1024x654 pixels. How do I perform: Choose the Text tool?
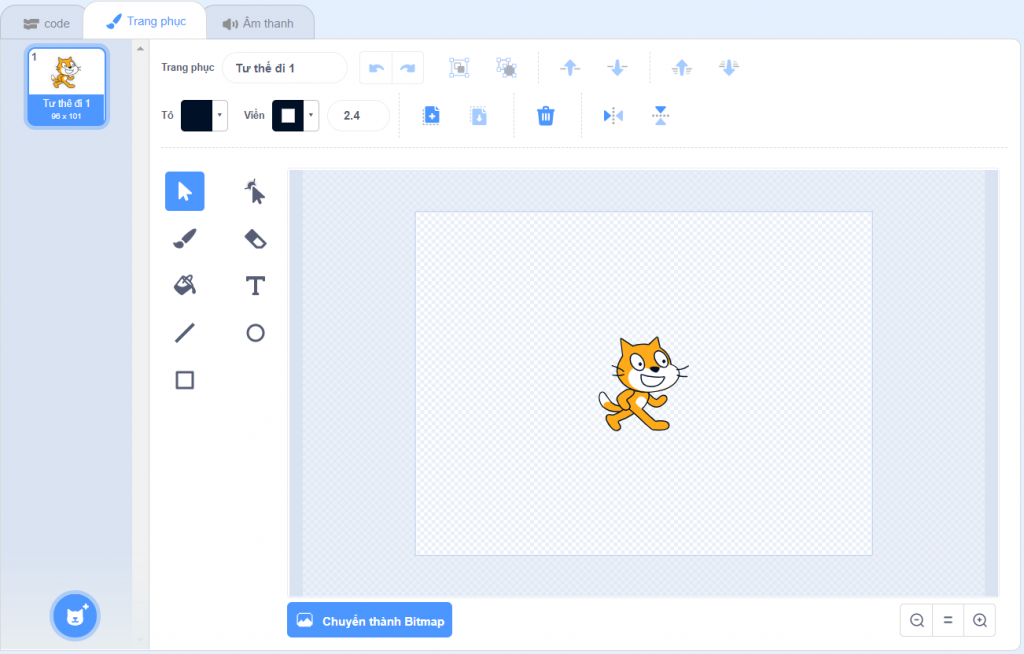click(255, 286)
